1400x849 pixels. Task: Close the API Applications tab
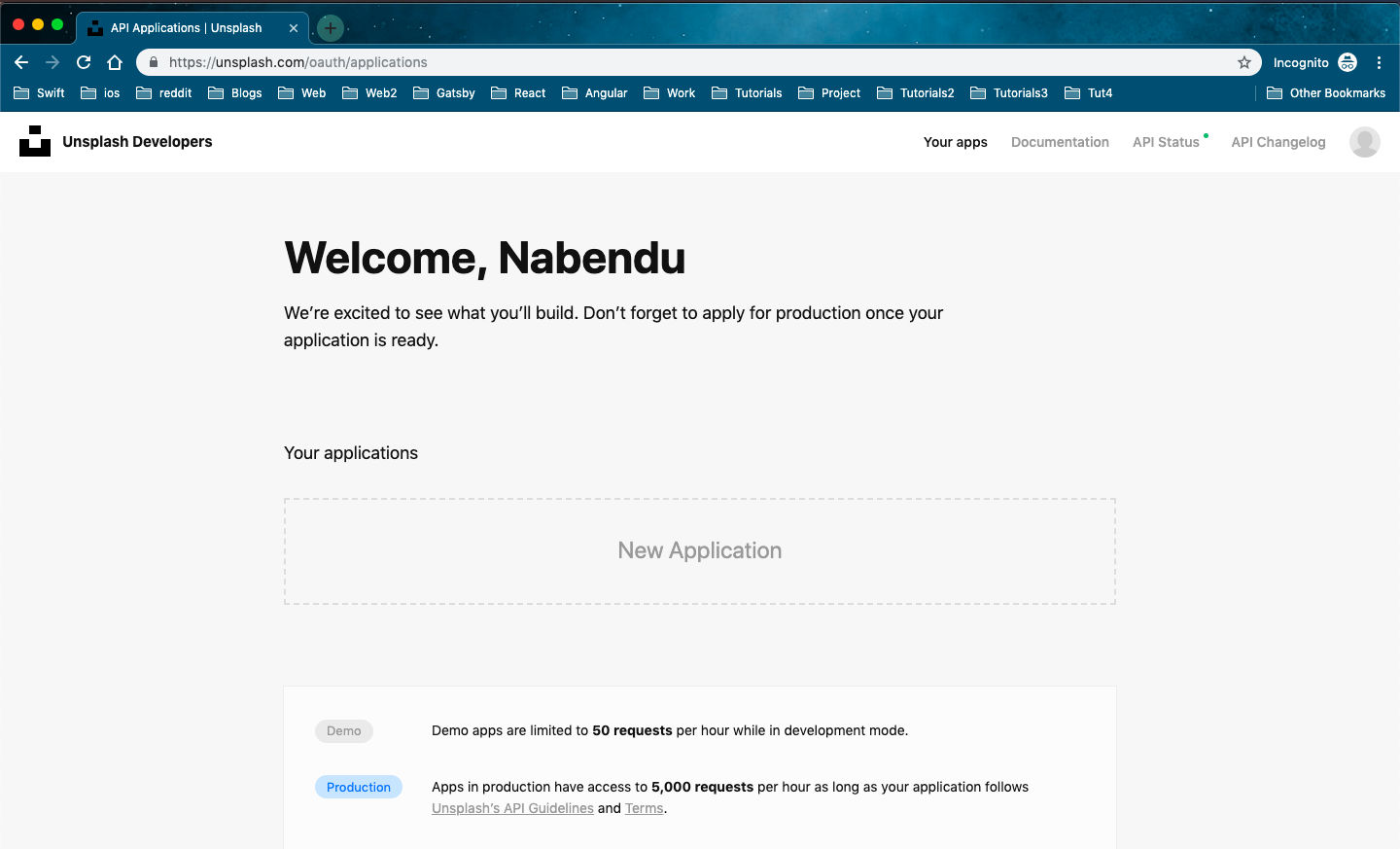click(294, 28)
